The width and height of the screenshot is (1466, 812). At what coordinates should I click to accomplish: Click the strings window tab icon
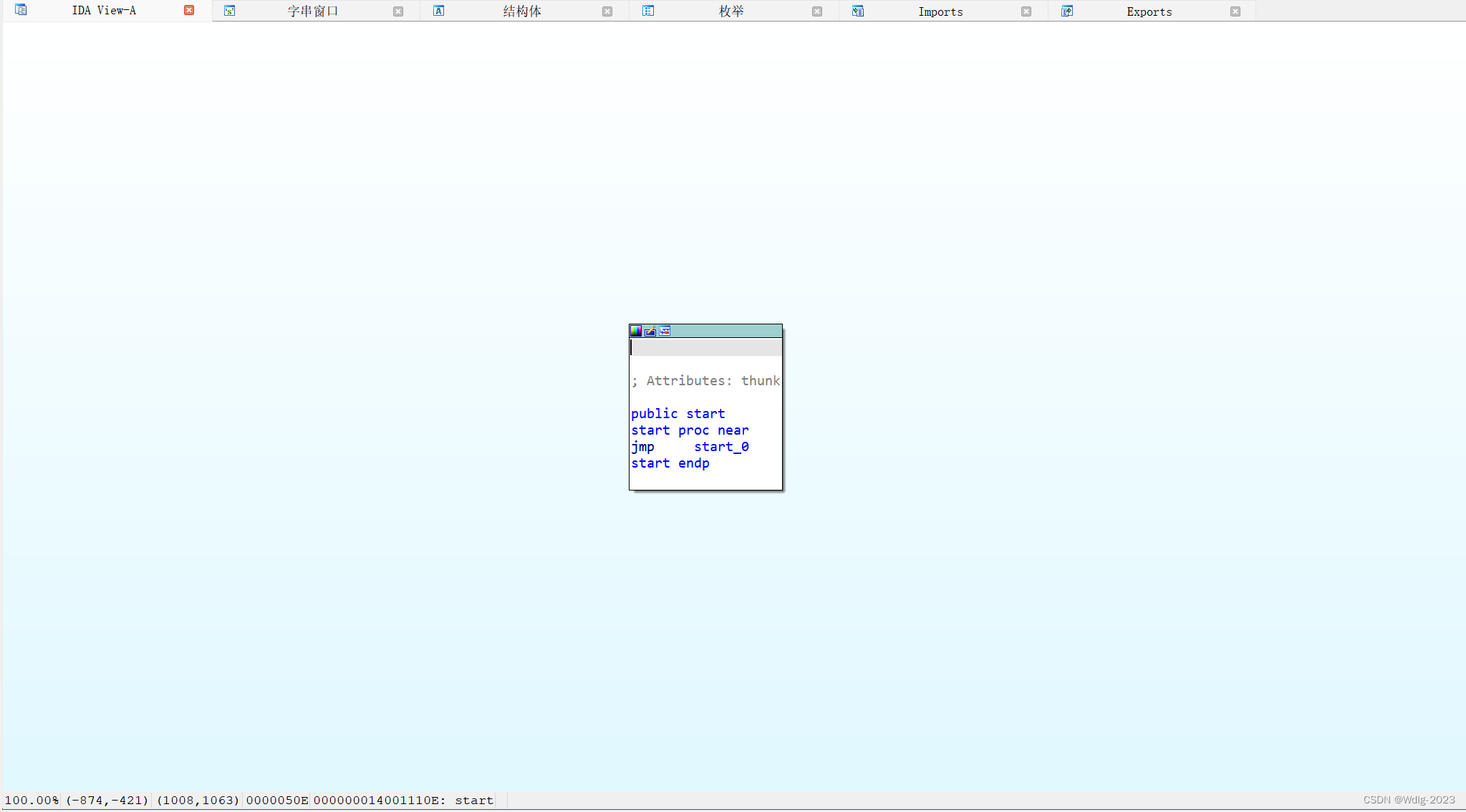click(230, 11)
